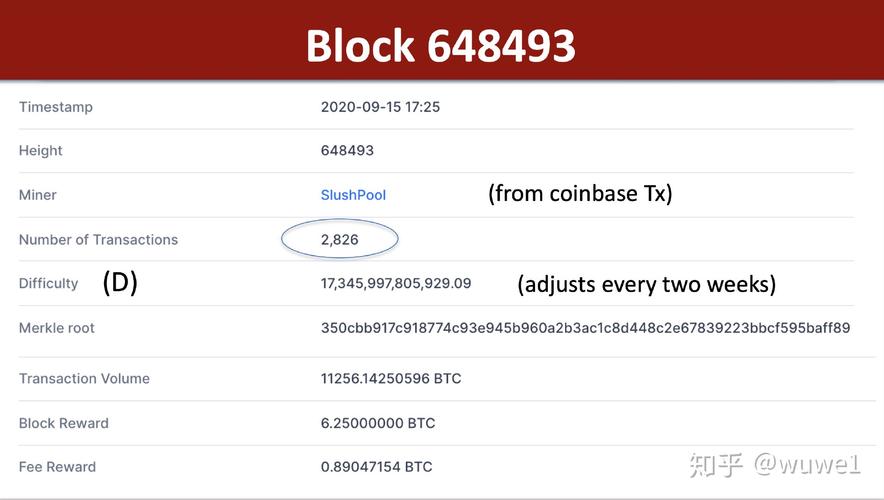Click the "Number of Transactions" row label
The width and height of the screenshot is (884, 500).
coord(98,240)
